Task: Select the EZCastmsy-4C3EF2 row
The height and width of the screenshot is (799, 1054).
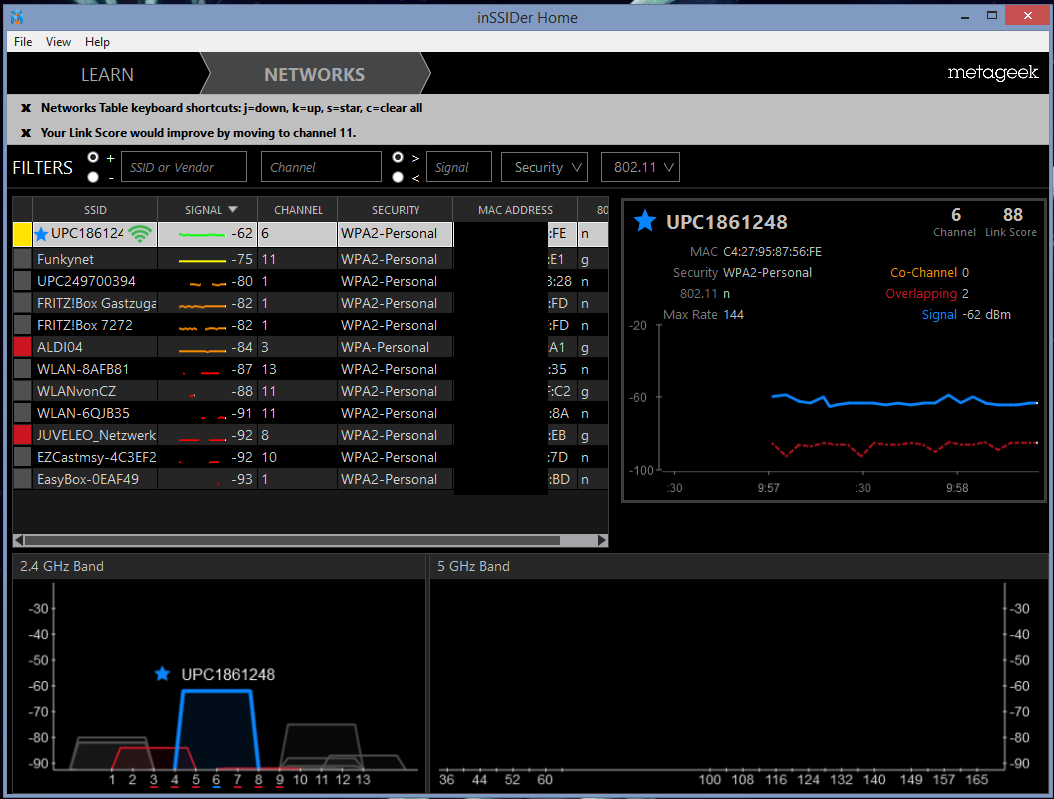Action: [x=311, y=458]
